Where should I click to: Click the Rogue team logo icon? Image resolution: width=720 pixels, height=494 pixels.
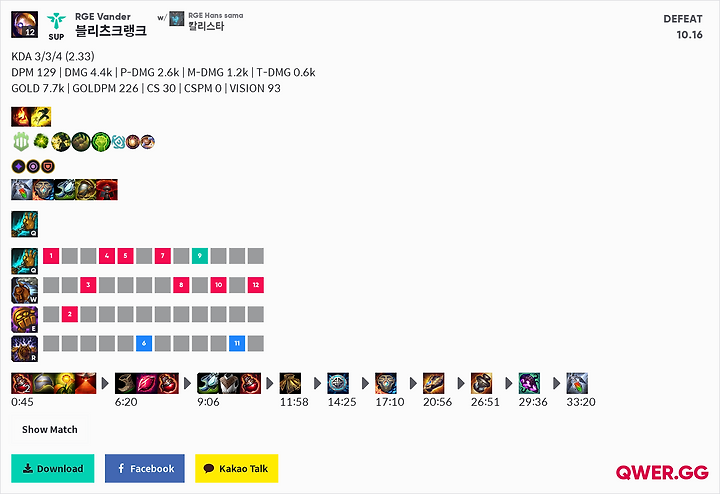tap(56, 21)
